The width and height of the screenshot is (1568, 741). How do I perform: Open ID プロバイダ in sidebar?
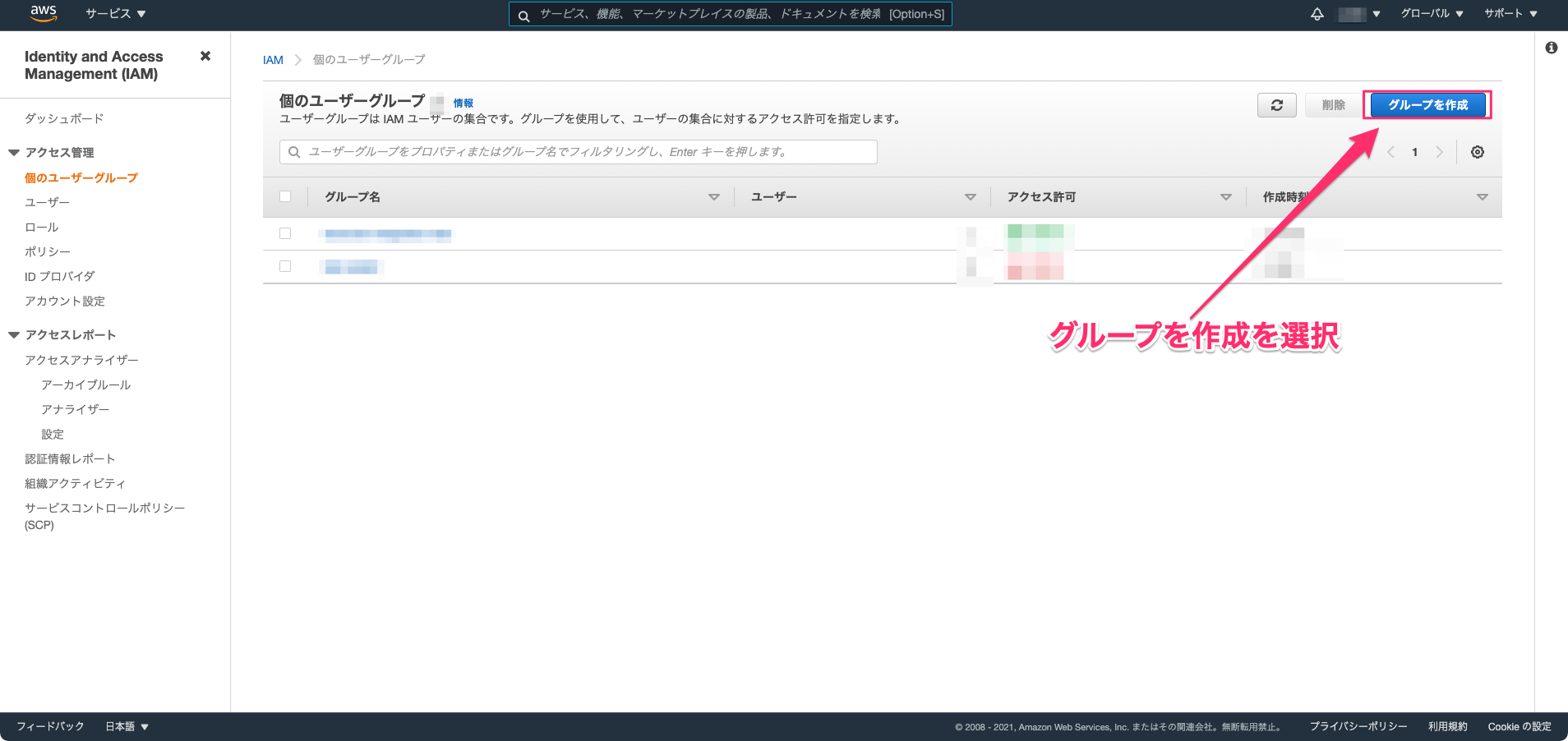[60, 276]
